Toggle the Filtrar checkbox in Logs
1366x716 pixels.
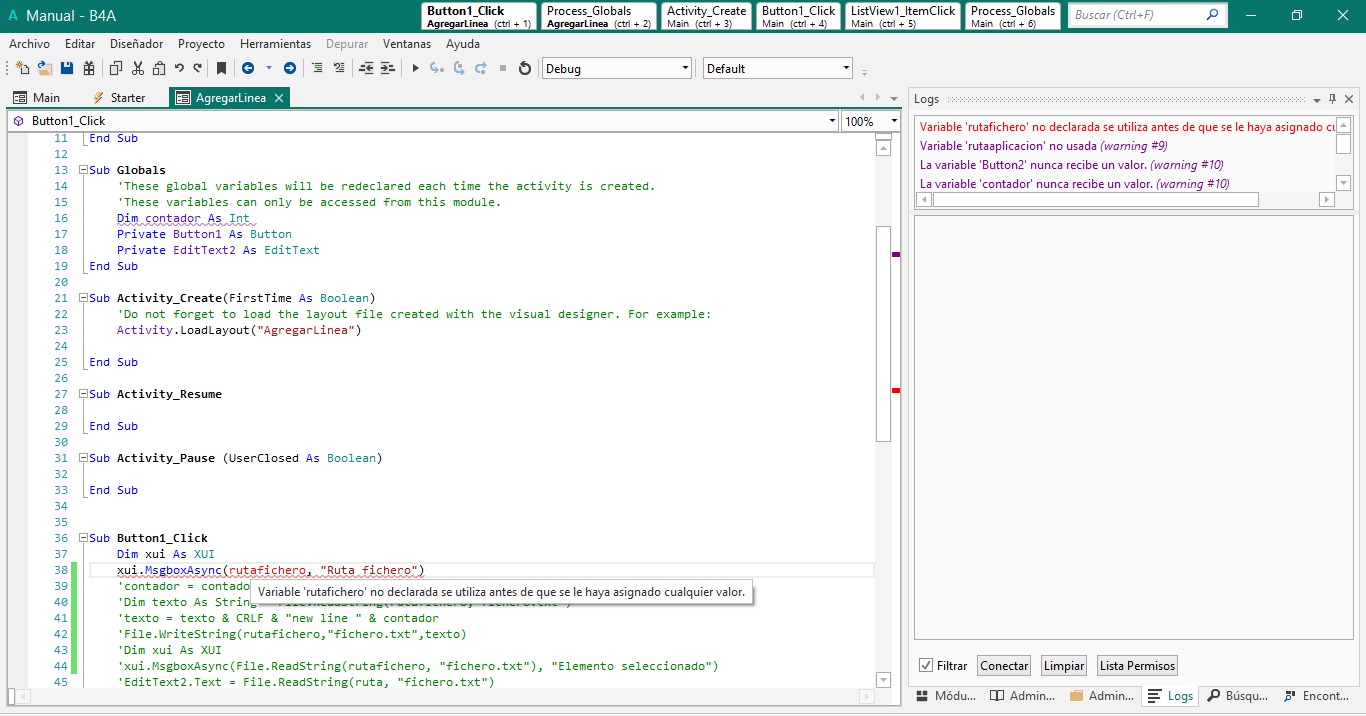[x=926, y=666]
